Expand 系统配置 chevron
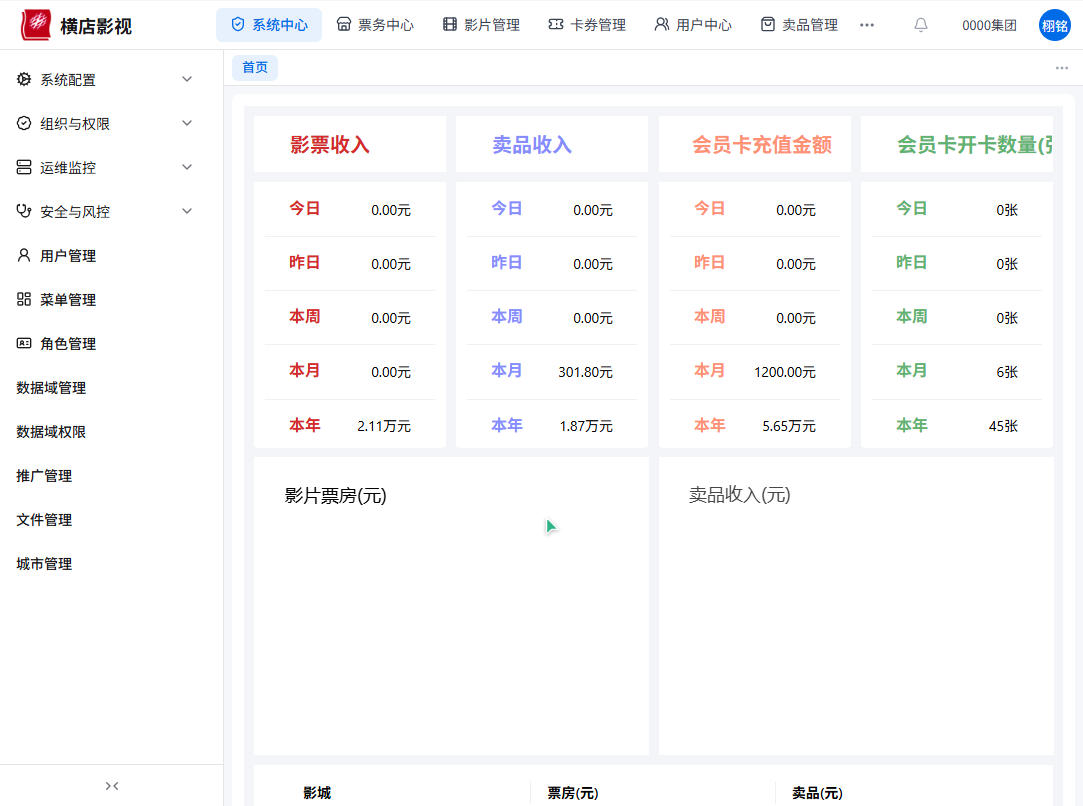 [x=187, y=79]
